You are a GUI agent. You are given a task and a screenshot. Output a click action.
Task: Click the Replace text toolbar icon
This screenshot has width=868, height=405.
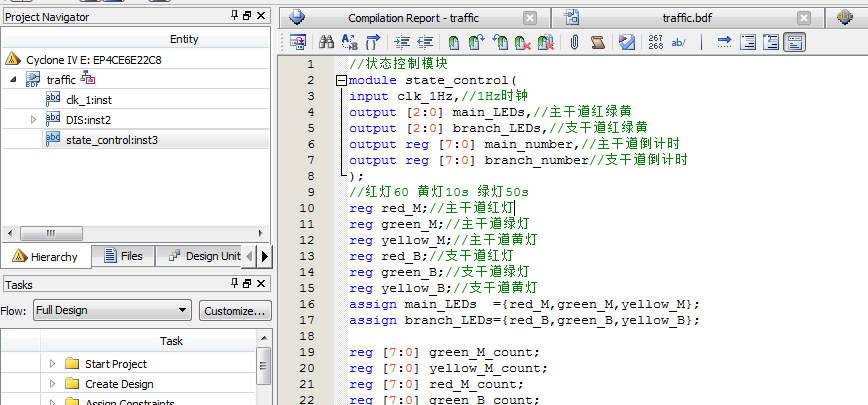click(349, 42)
